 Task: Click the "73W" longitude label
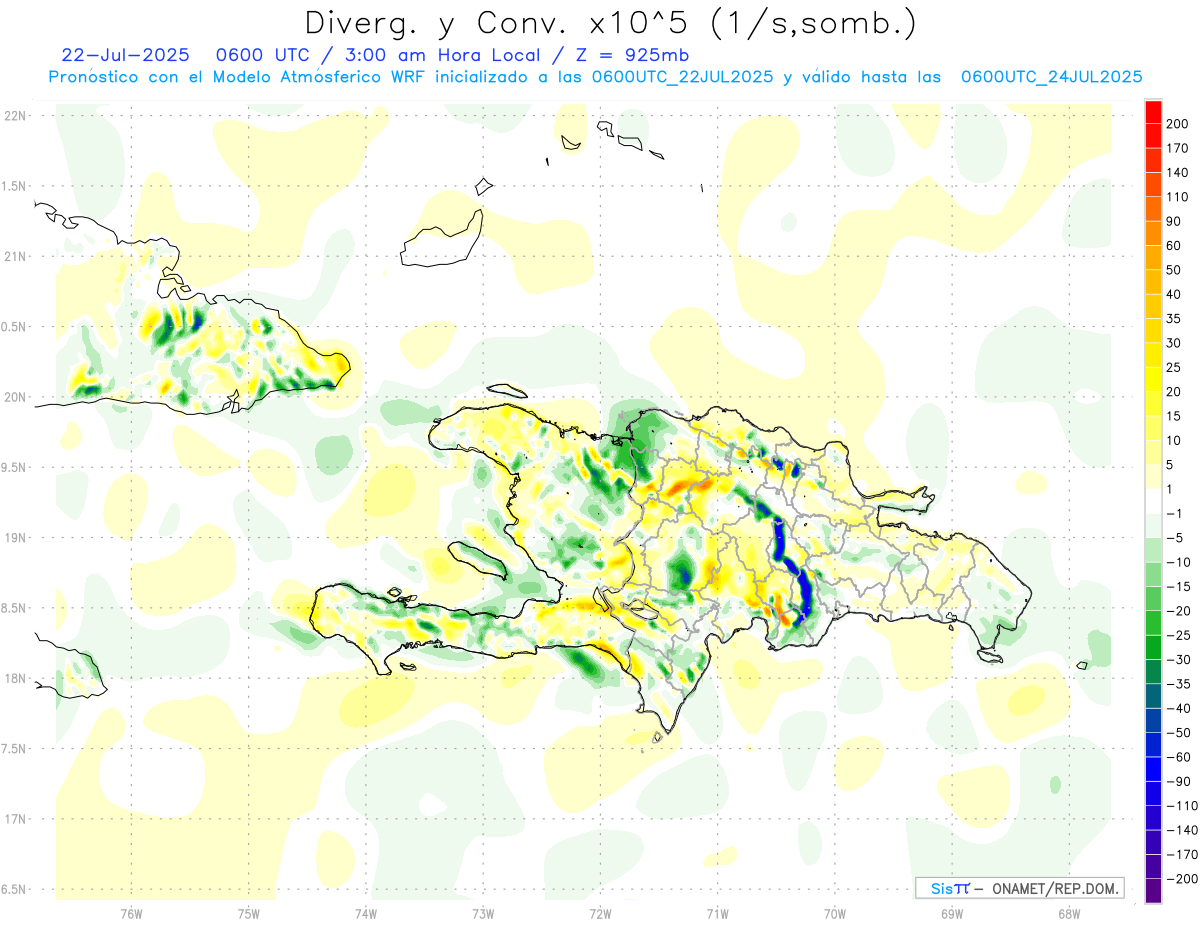pos(483,913)
